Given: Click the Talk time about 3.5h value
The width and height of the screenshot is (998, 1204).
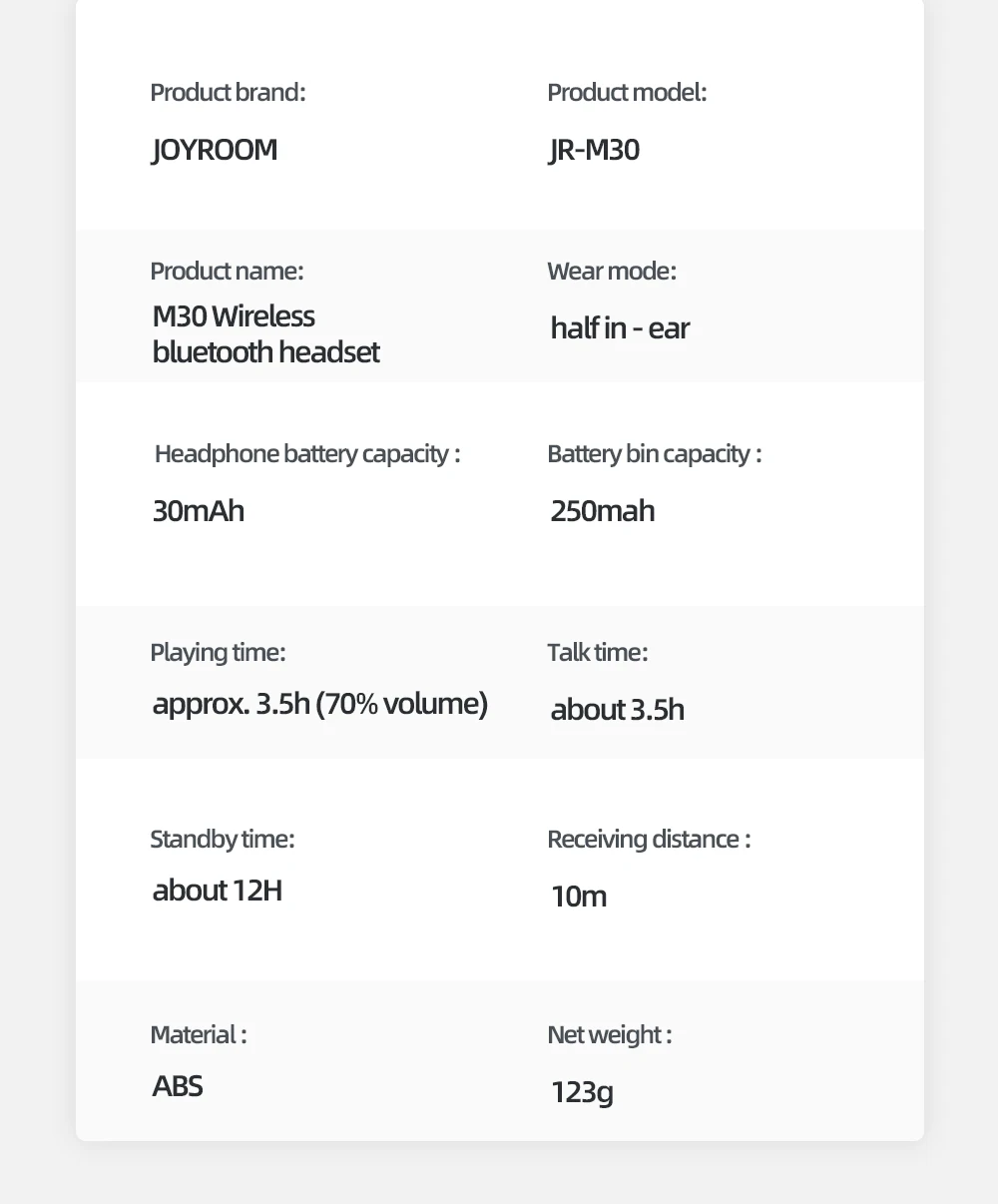Looking at the screenshot, I should pyautogui.click(x=618, y=710).
